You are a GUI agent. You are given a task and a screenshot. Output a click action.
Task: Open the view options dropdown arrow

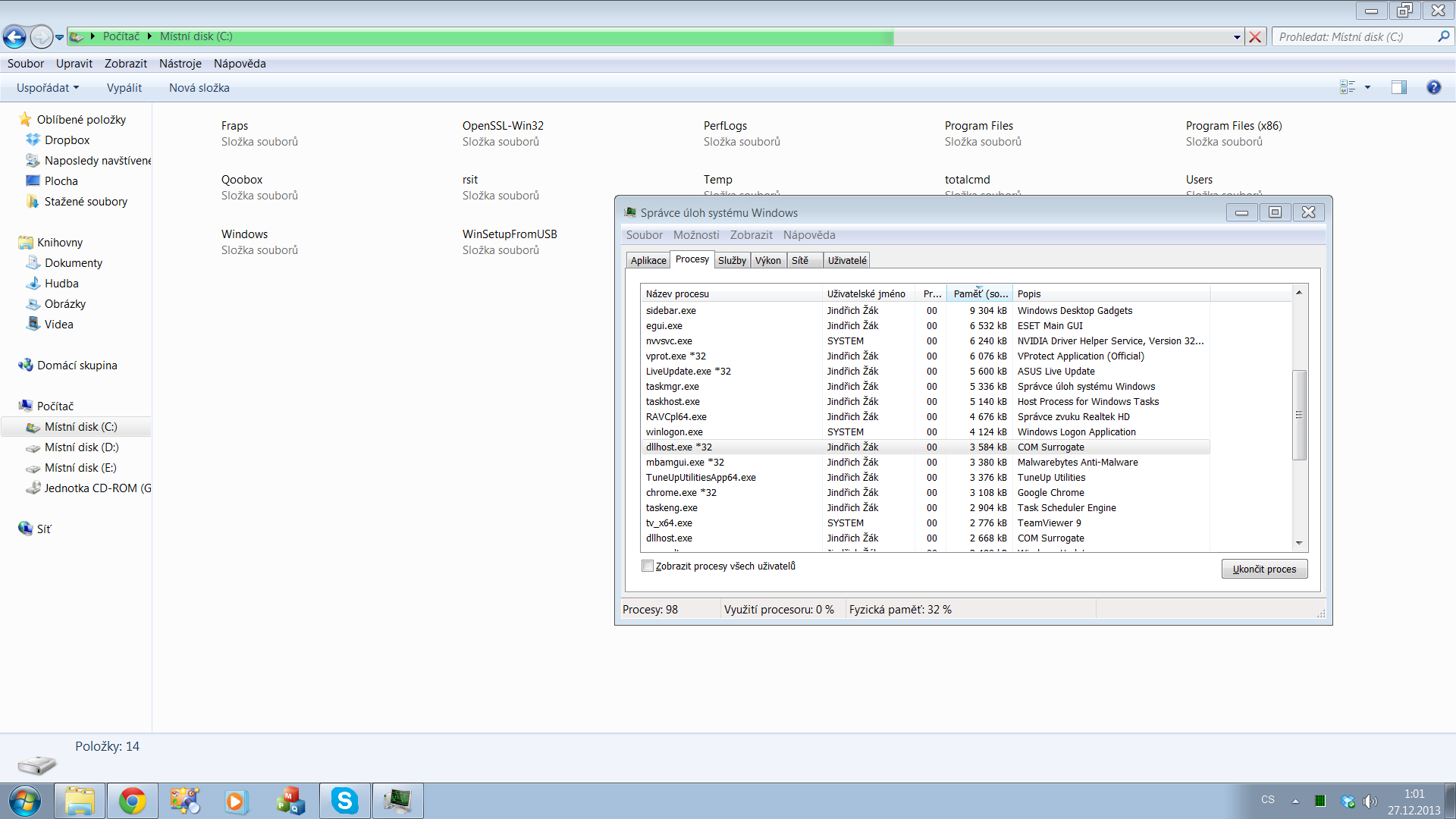(1368, 87)
